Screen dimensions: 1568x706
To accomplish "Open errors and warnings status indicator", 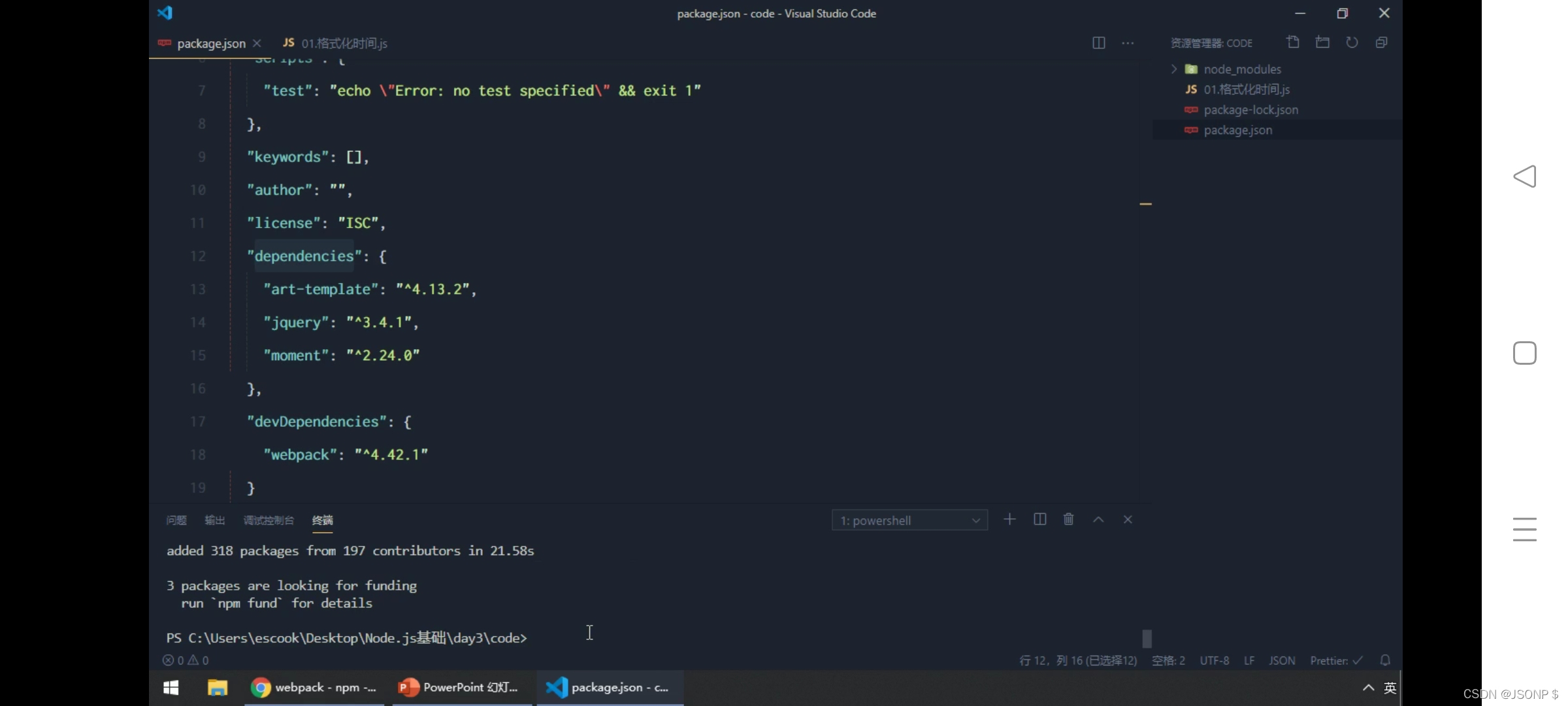I will pyautogui.click(x=186, y=660).
